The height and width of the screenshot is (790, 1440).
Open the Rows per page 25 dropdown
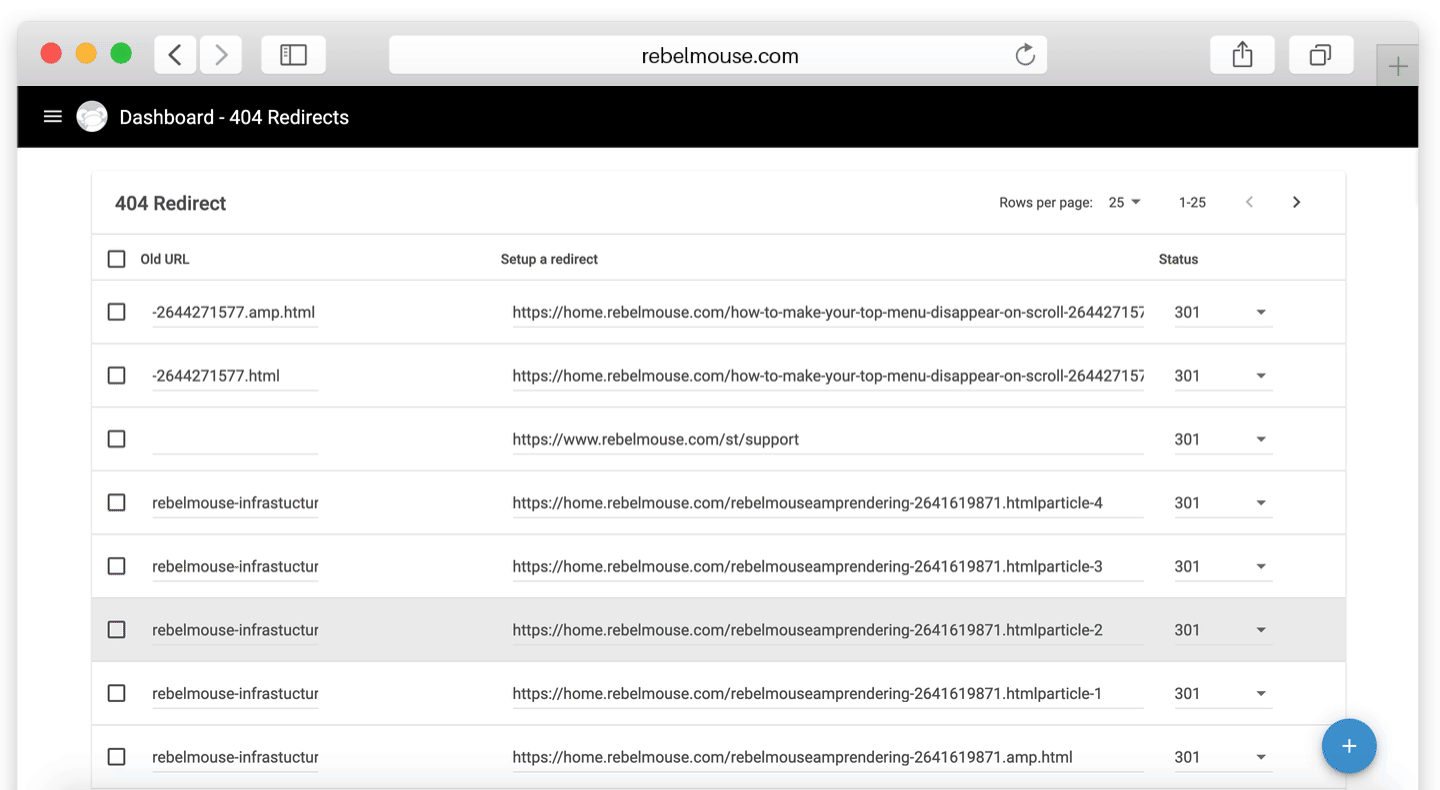pyautogui.click(x=1124, y=202)
